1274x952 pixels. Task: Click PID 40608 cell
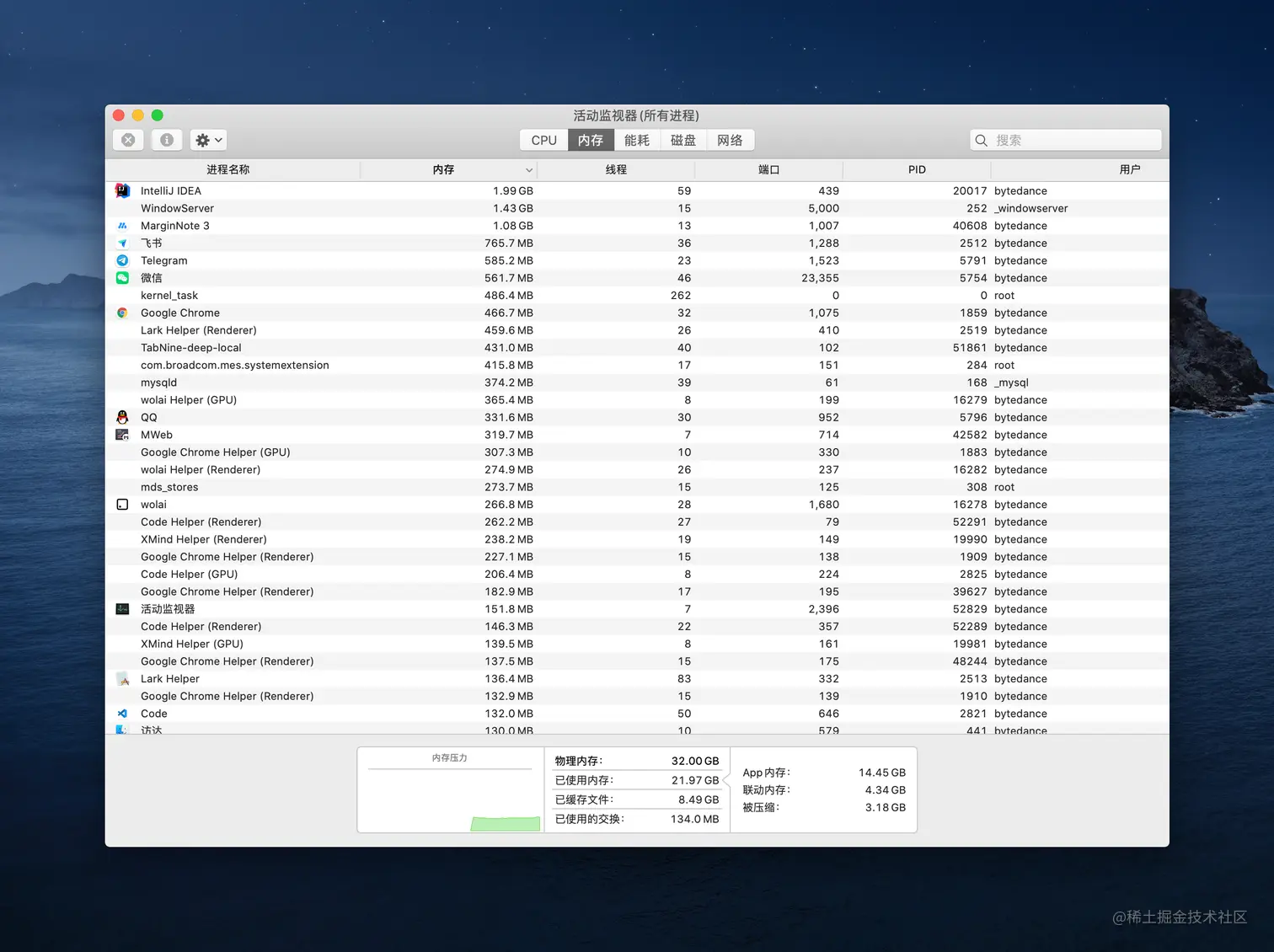coord(970,226)
